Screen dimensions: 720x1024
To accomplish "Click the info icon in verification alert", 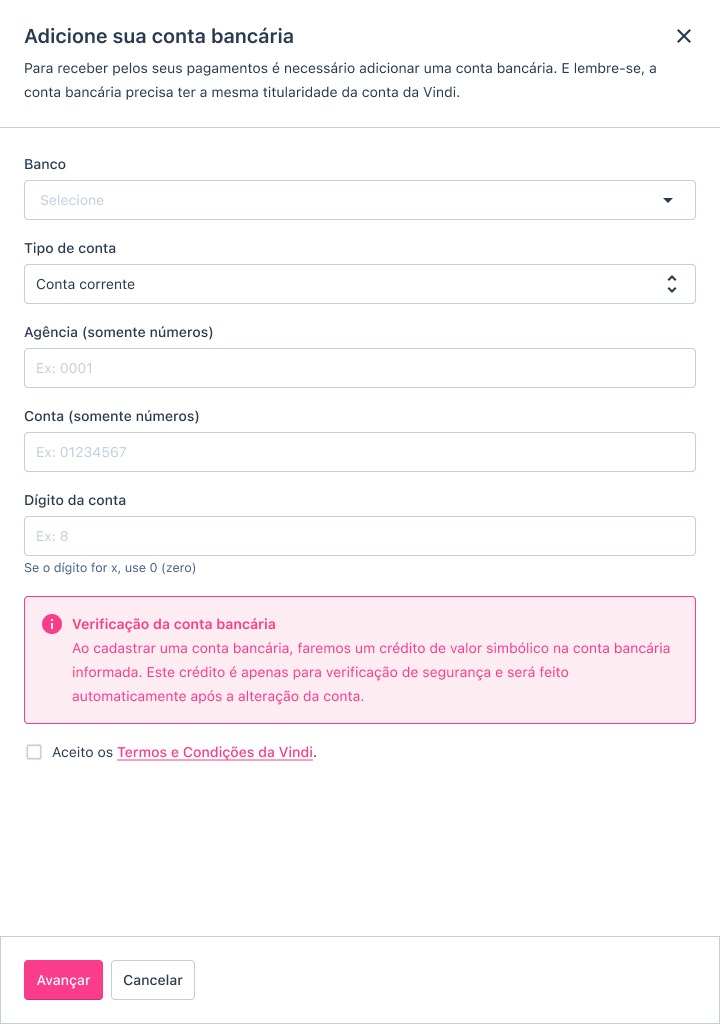I will click(52, 624).
